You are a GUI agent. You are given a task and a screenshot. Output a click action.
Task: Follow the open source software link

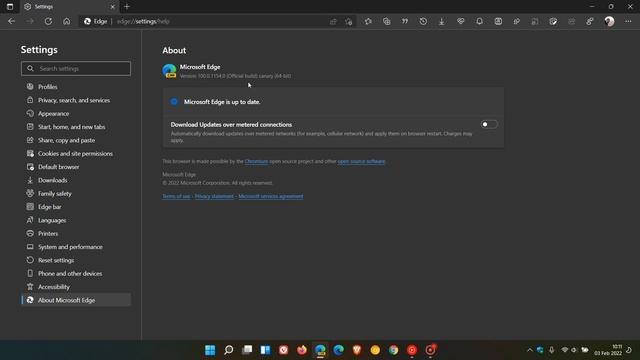(x=361, y=161)
